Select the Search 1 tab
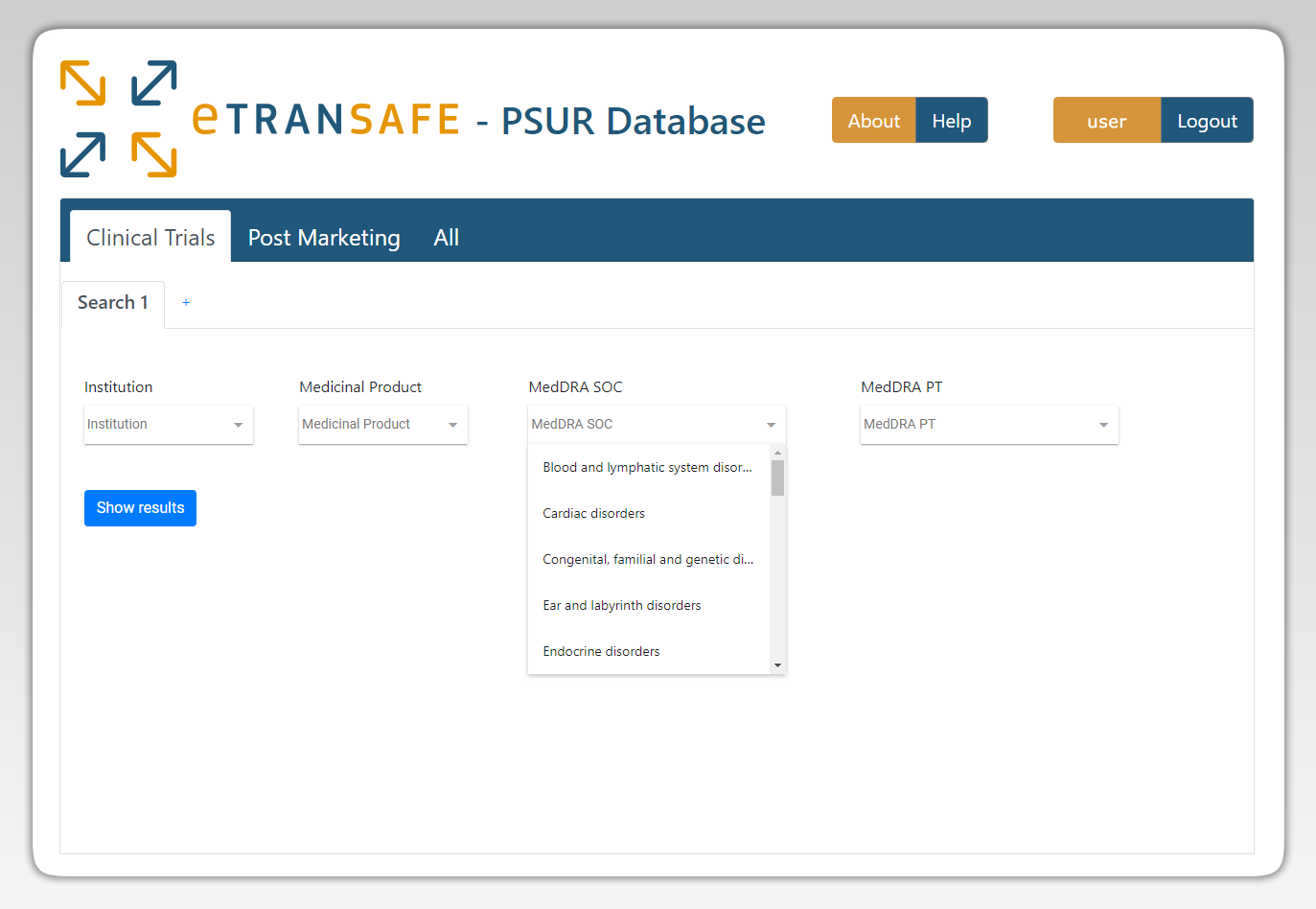Viewport: 1316px width, 909px height. click(x=112, y=302)
